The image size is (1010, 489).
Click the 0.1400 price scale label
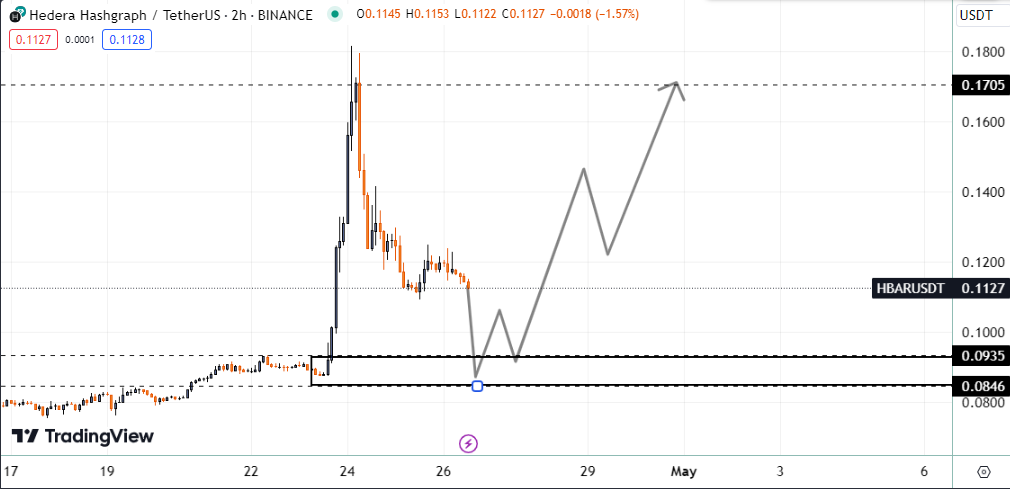977,192
